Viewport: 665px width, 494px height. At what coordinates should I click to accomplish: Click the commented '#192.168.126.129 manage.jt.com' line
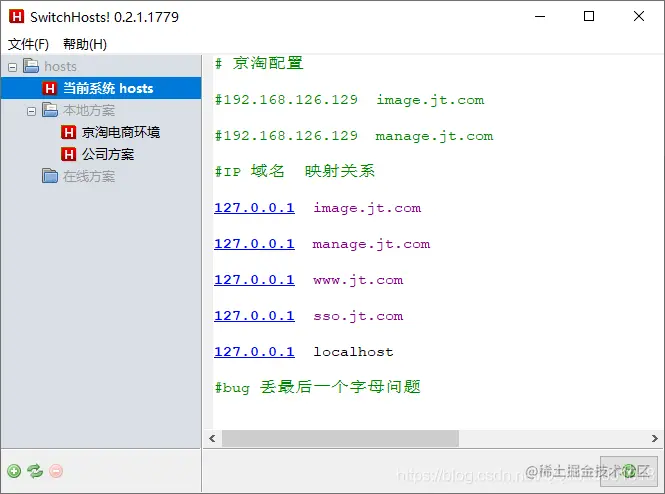[354, 136]
